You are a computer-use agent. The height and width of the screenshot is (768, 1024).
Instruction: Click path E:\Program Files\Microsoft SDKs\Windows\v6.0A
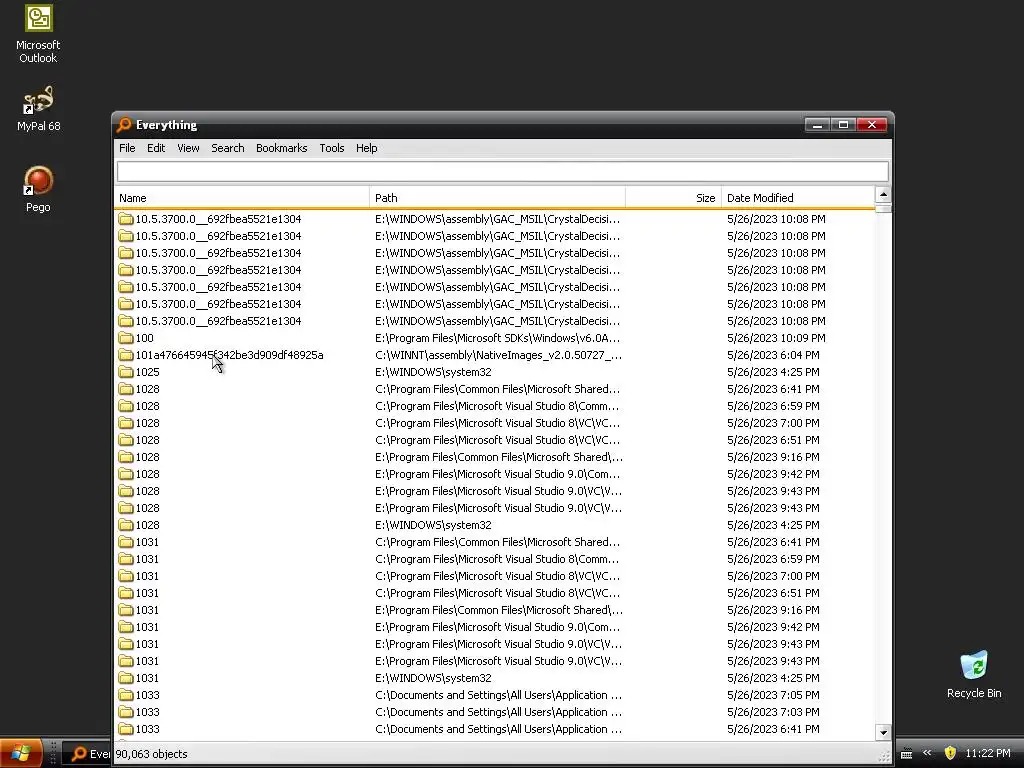coord(497,338)
